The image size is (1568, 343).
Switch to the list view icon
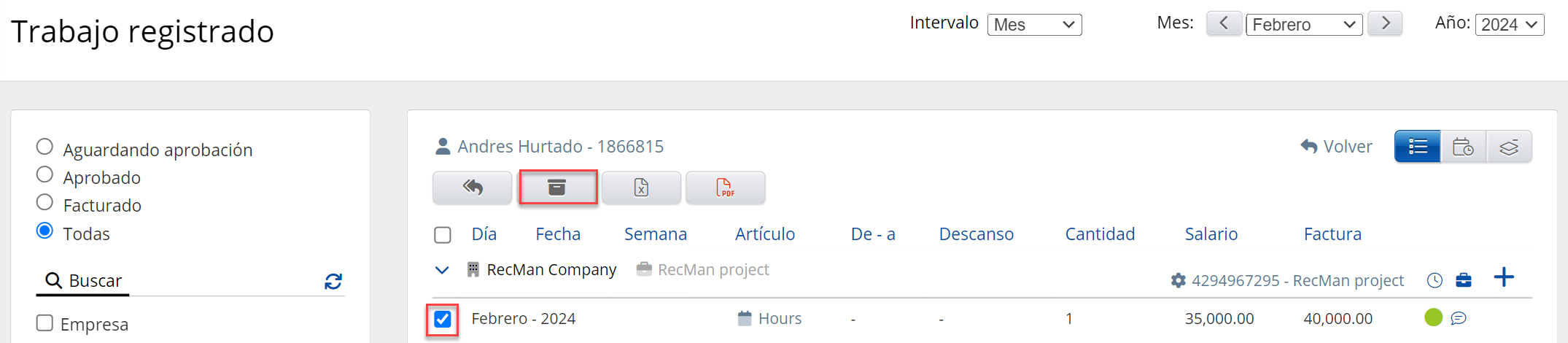tap(1418, 147)
